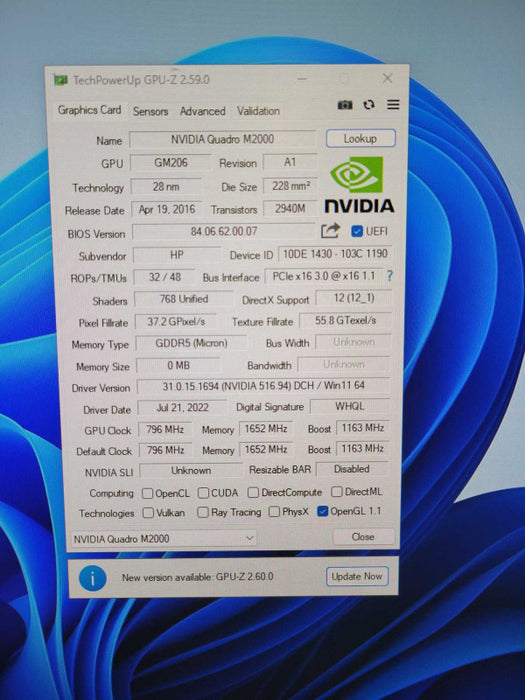Toggle the OpenCL checkbox

(x=147, y=493)
